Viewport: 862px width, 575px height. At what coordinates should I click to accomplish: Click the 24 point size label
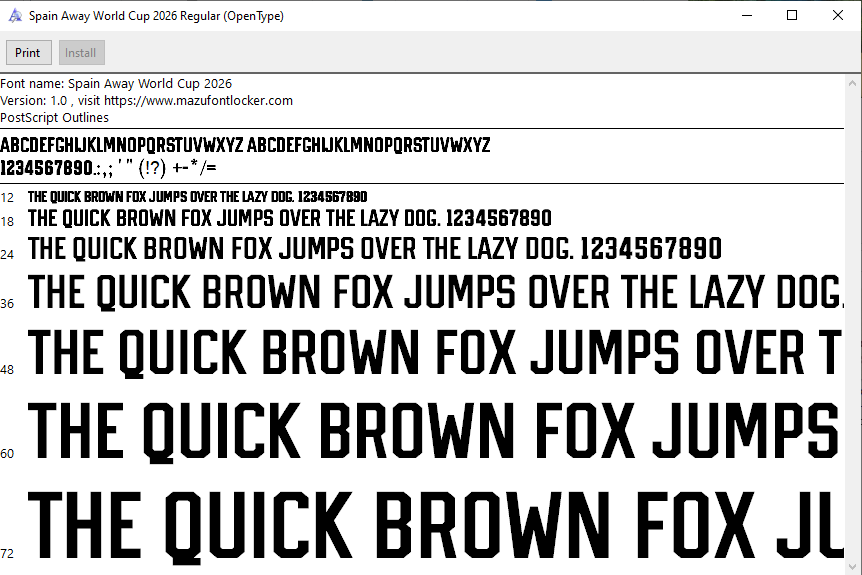pos(8,254)
